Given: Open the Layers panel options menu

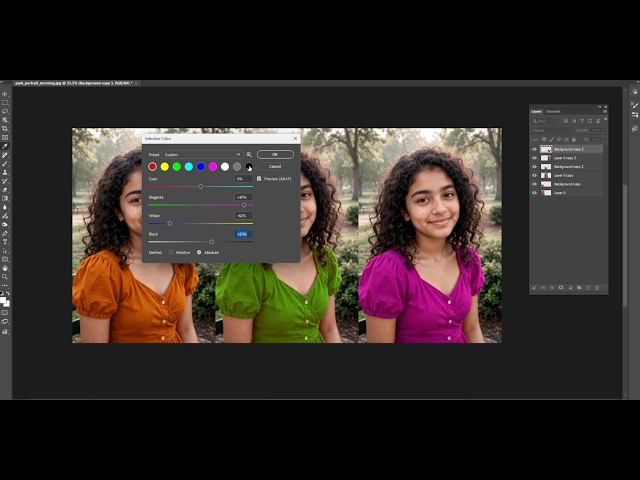Looking at the screenshot, I should coord(605,111).
